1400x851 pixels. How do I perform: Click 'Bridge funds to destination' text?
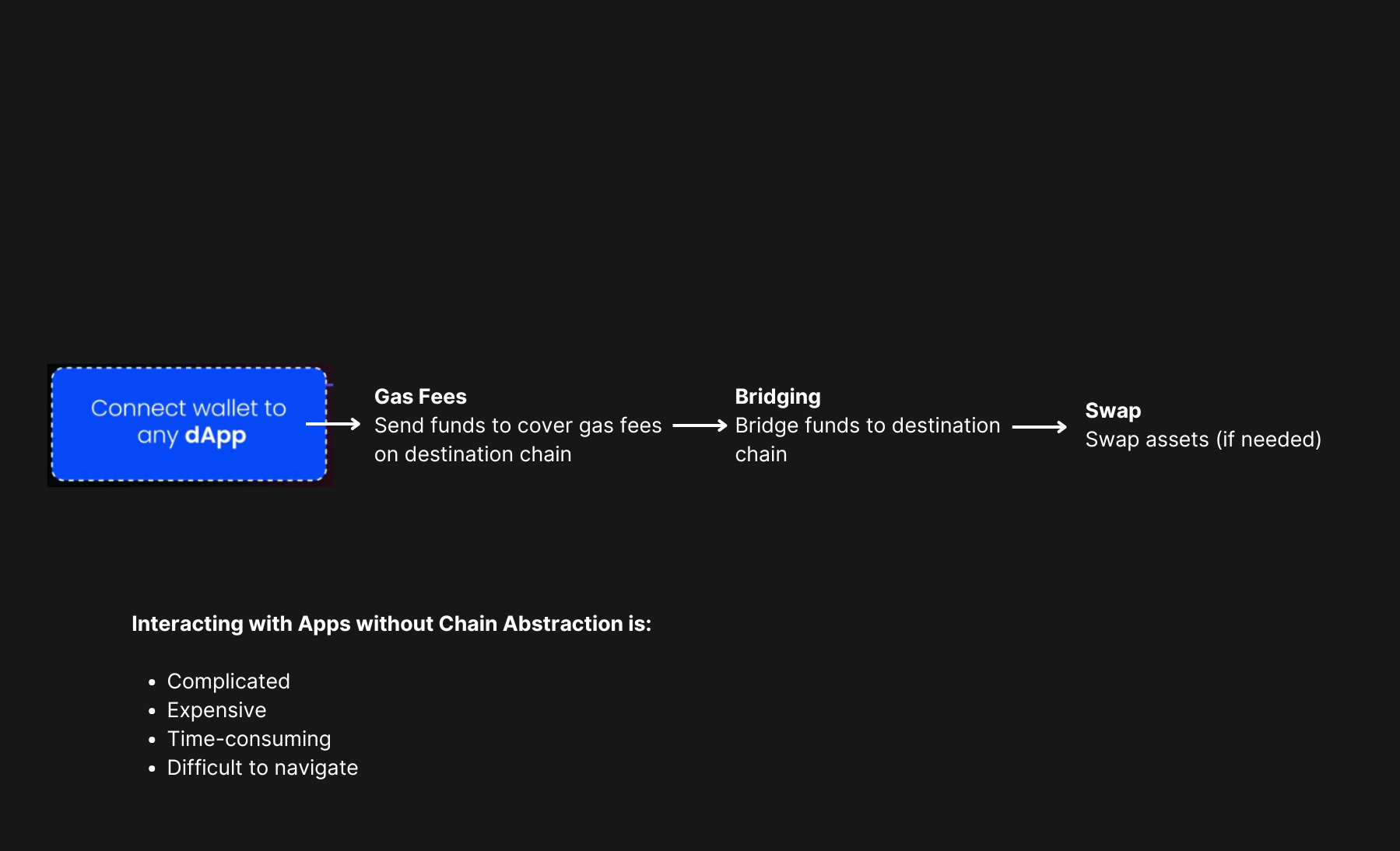pos(868,425)
